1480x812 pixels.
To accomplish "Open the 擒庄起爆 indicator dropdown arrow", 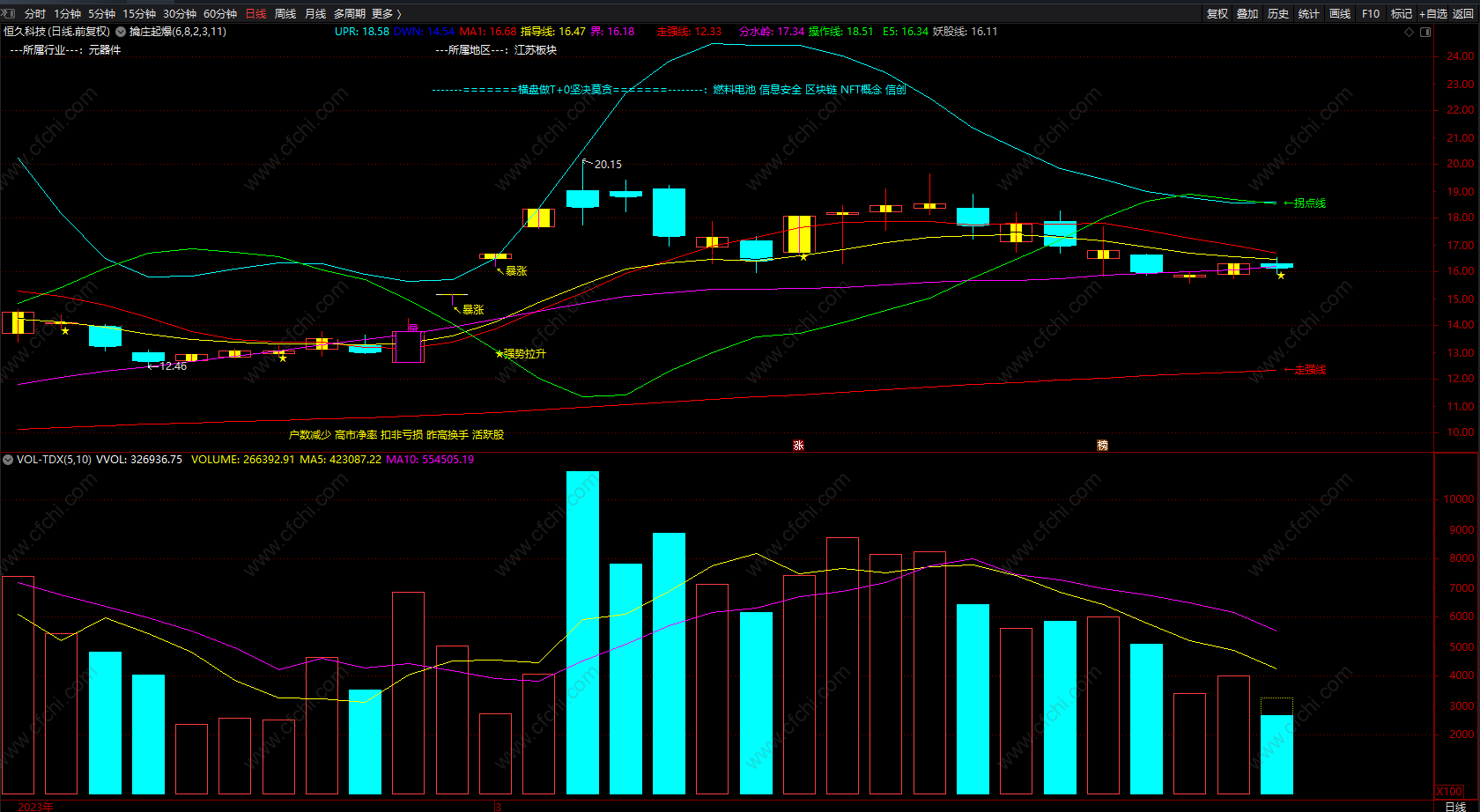I will click(121, 32).
